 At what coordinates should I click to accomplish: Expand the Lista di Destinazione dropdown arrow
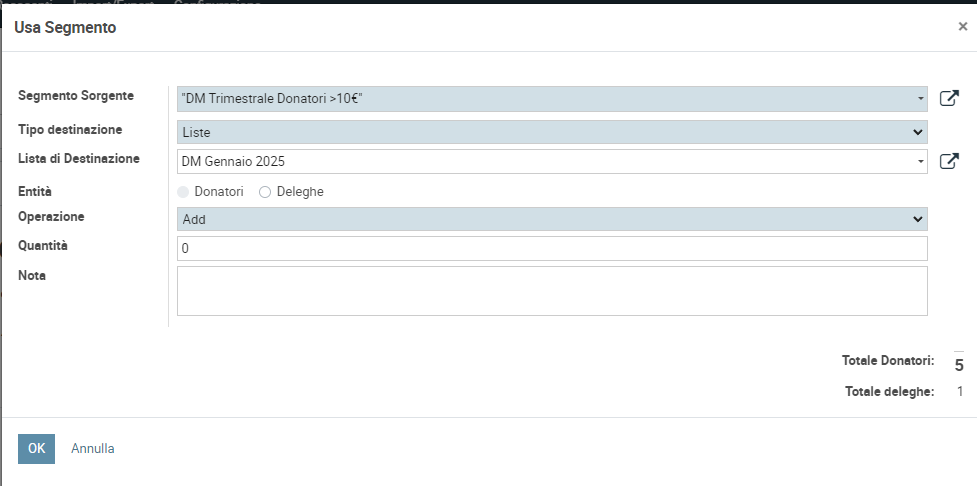[x=920, y=161]
